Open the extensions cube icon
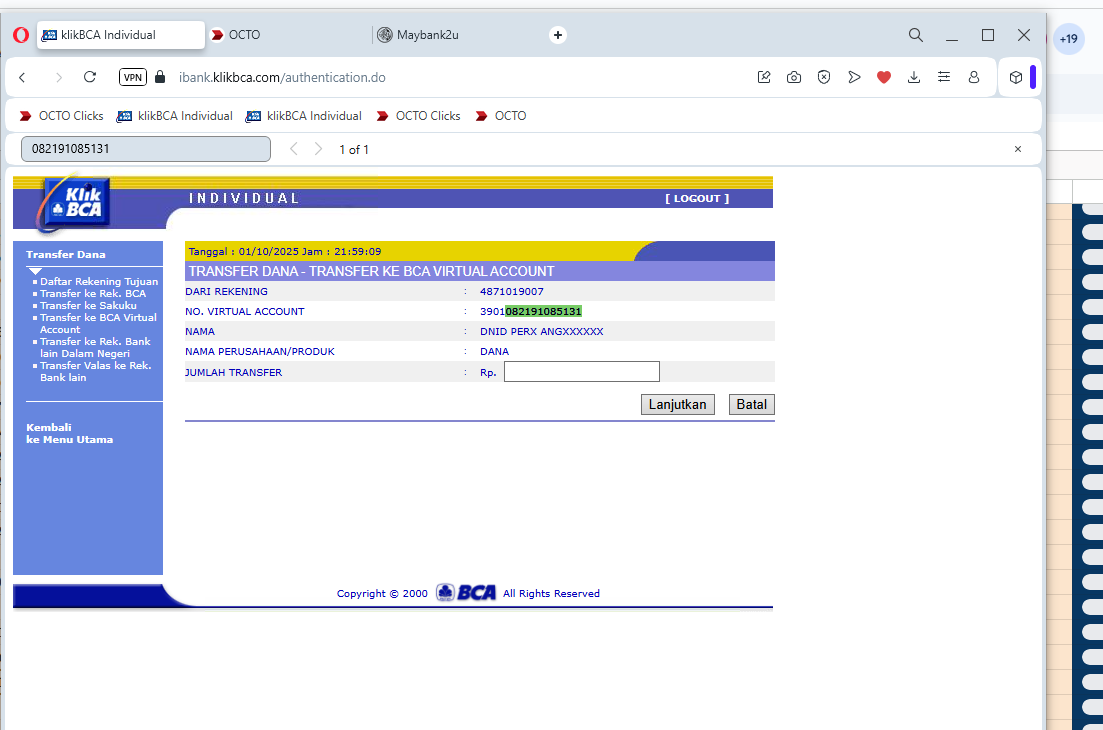Screen dimensions: 1103x730 tap(1015, 77)
